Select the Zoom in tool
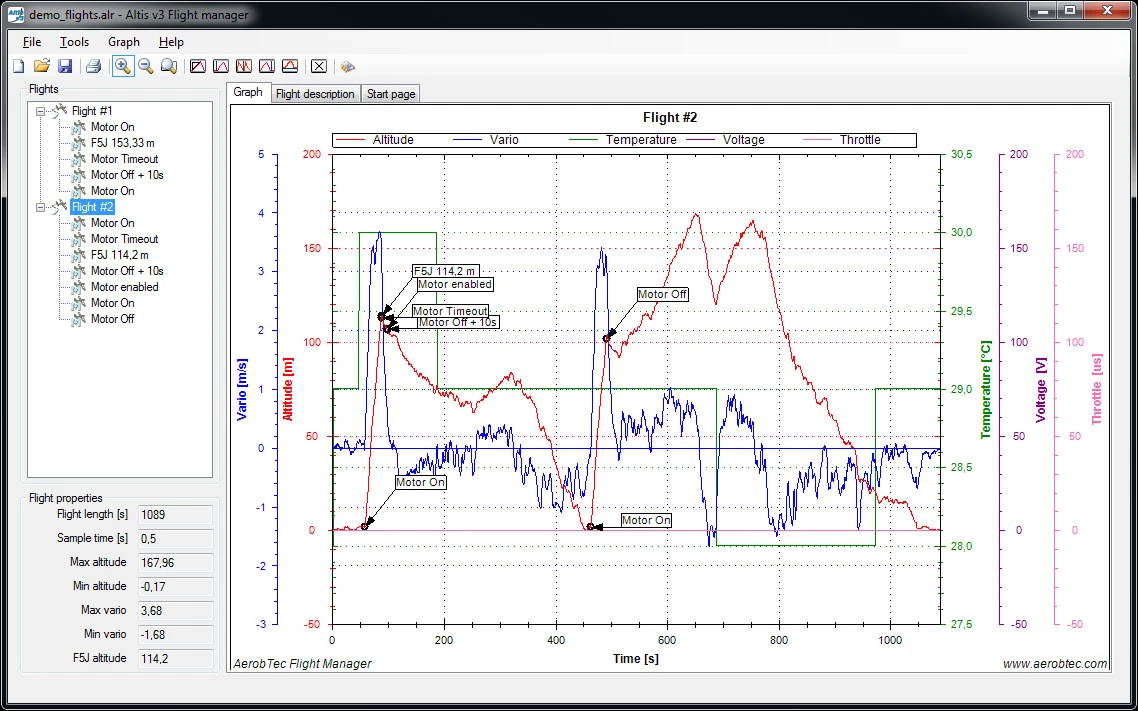This screenshot has width=1138, height=711. [122, 66]
